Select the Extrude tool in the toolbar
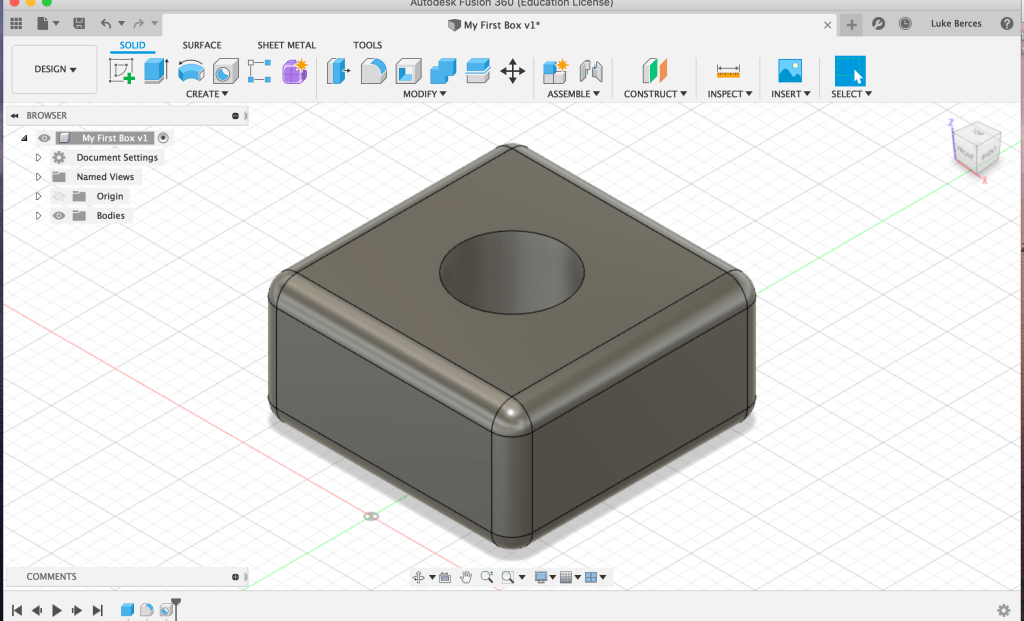The height and width of the screenshot is (621, 1024). (155, 71)
